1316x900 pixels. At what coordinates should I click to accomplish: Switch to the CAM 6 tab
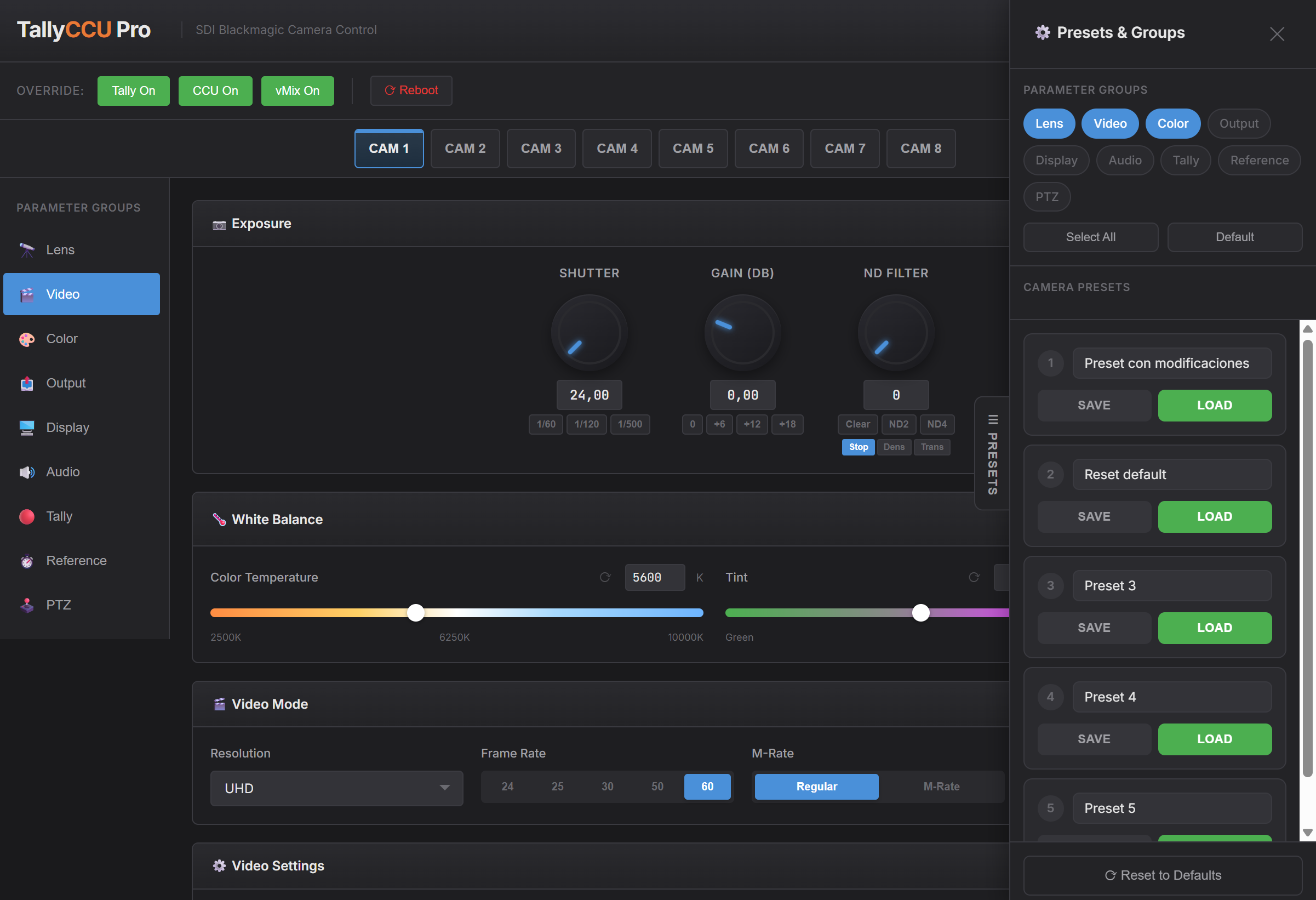click(769, 149)
